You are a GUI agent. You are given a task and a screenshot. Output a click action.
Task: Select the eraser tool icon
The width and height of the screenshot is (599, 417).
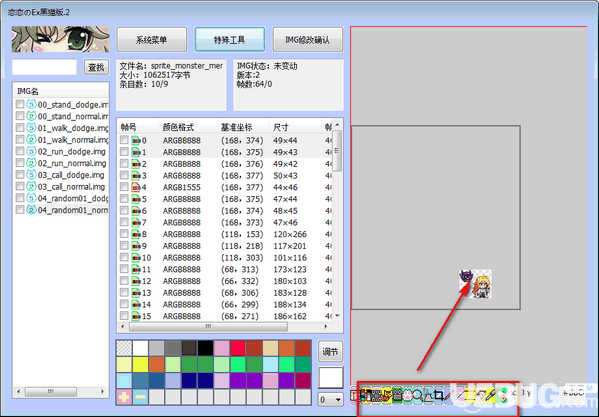click(481, 395)
